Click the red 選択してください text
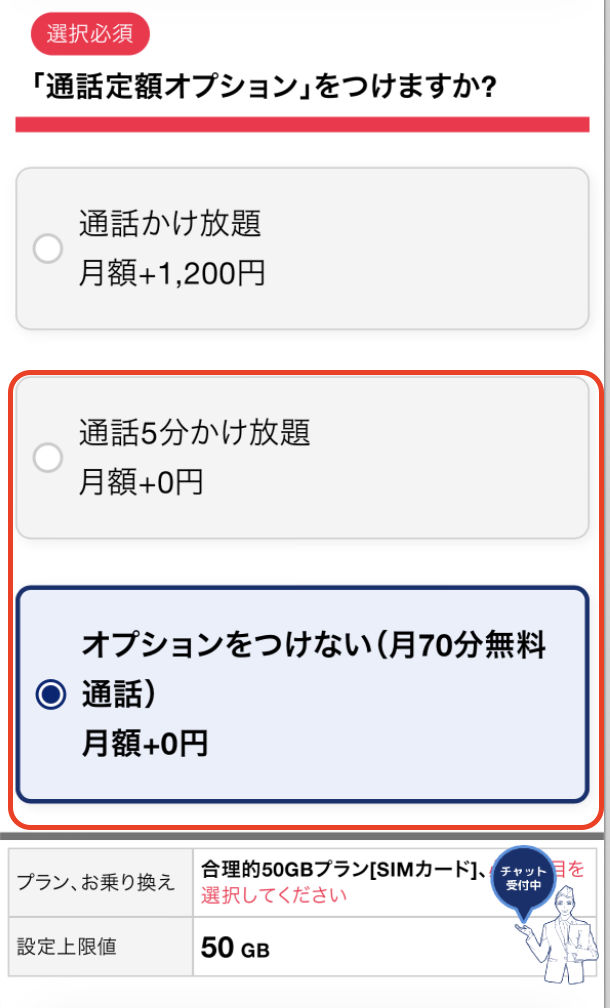Image resolution: width=610 pixels, height=1008 pixels. coord(273,894)
